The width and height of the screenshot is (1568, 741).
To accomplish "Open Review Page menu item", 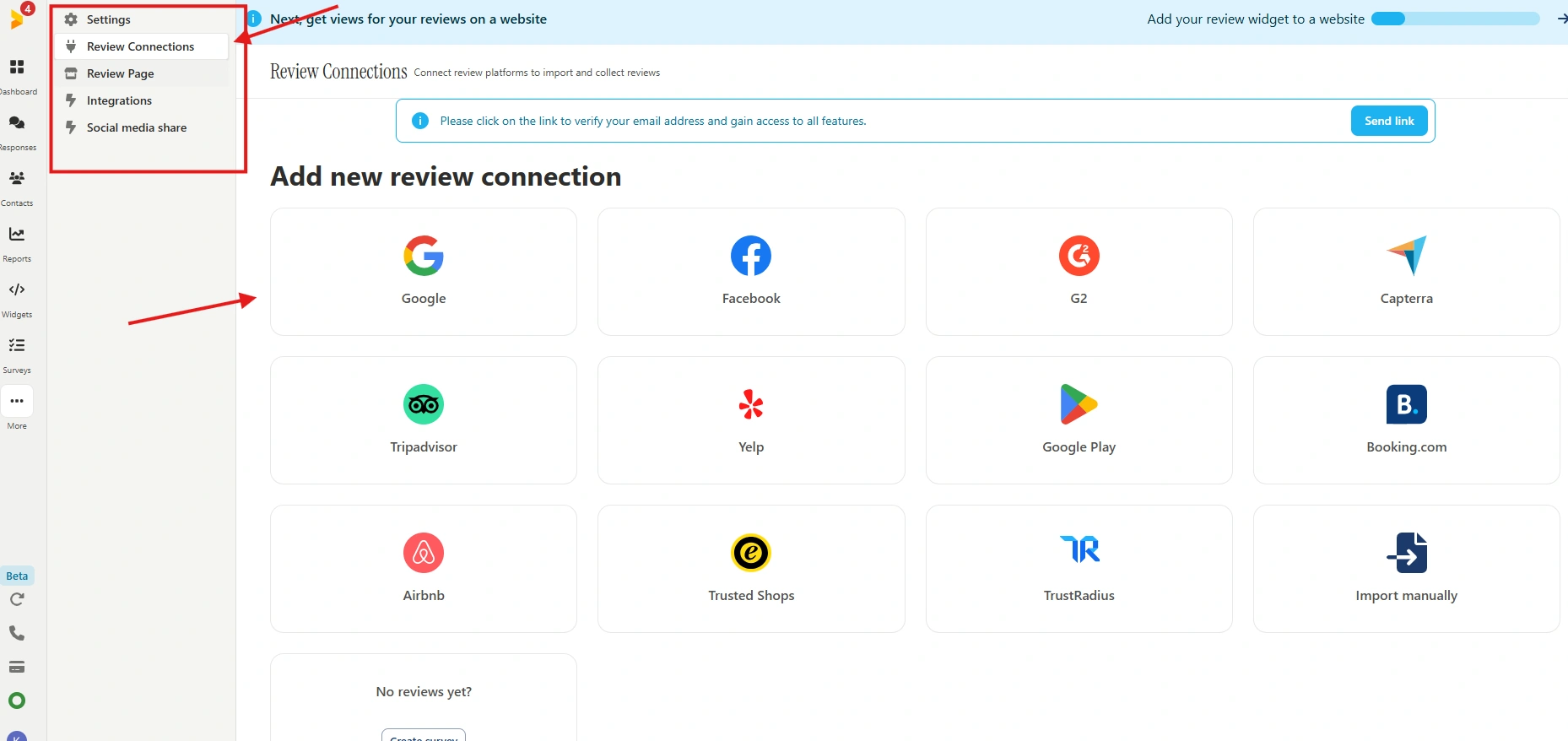I will (x=141, y=73).
